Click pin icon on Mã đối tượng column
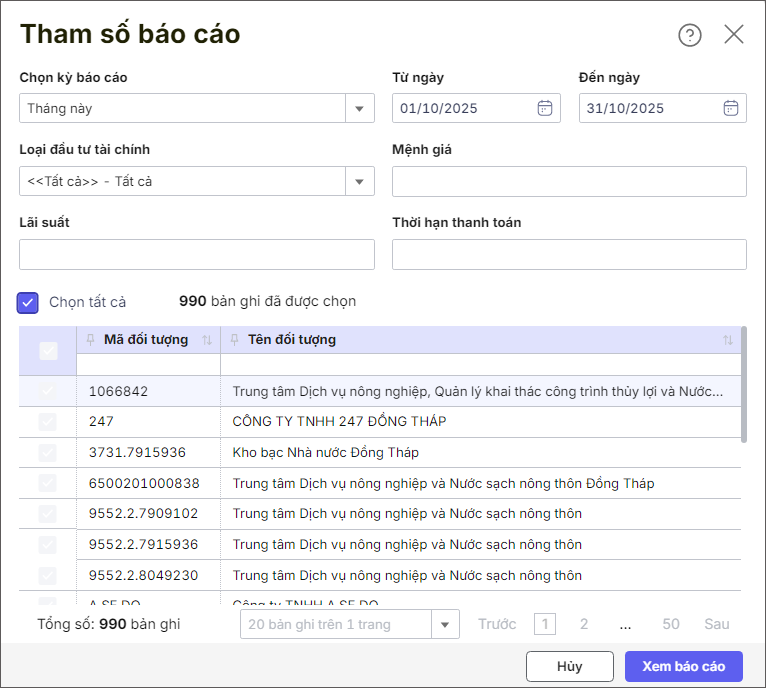The width and height of the screenshot is (766, 688). coord(91,340)
